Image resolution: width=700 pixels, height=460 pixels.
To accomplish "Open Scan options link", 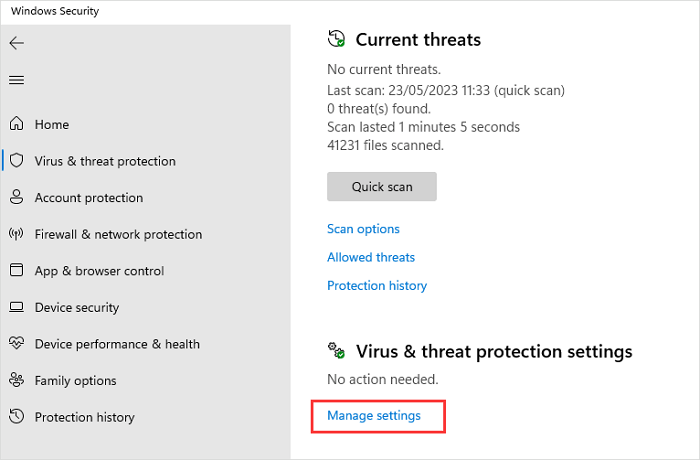I will tap(363, 229).
